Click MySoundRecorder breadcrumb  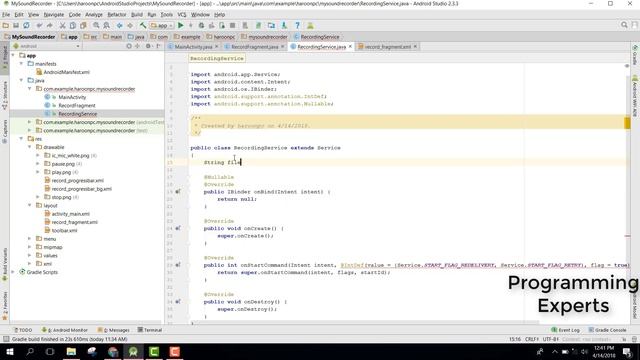coord(29,37)
